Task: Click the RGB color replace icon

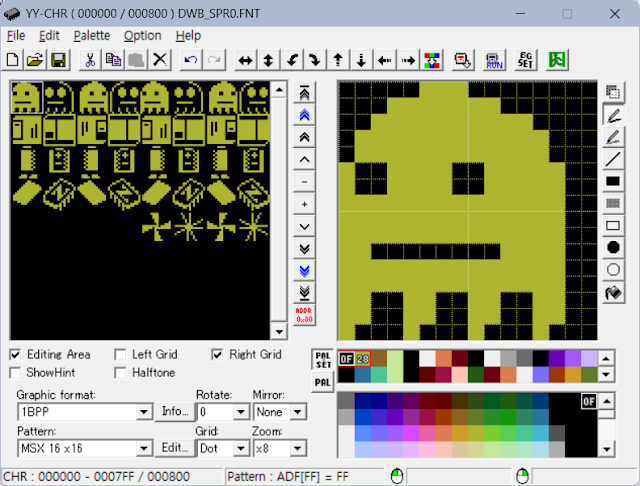Action: pyautogui.click(x=431, y=60)
